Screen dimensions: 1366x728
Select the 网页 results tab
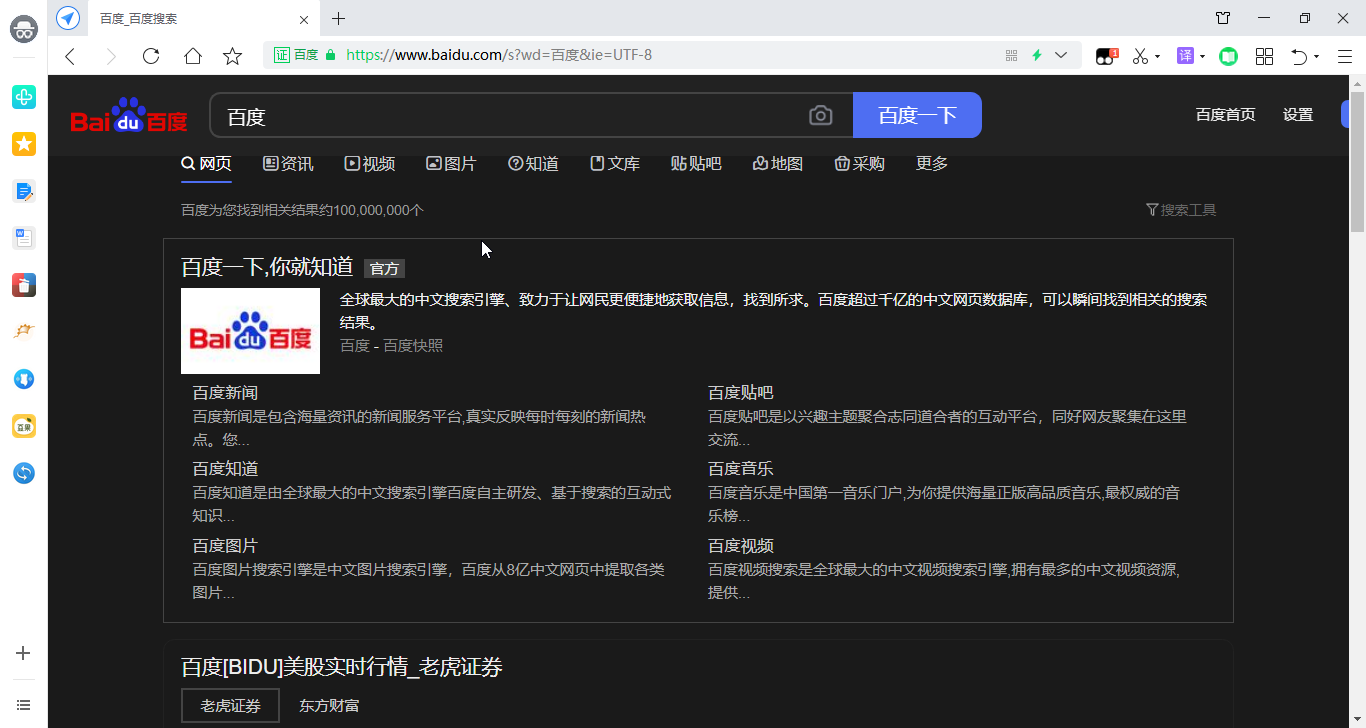click(x=206, y=164)
